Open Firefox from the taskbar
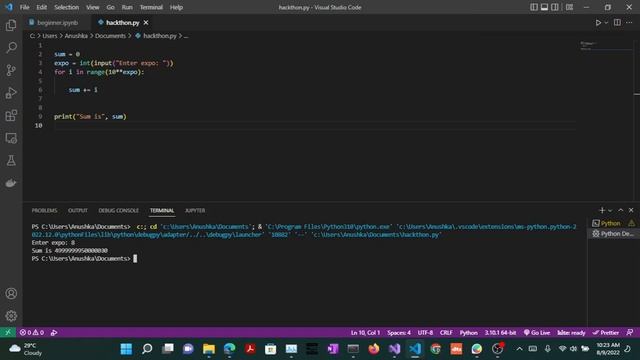Viewport: 640px width, 360px height. click(x=373, y=349)
